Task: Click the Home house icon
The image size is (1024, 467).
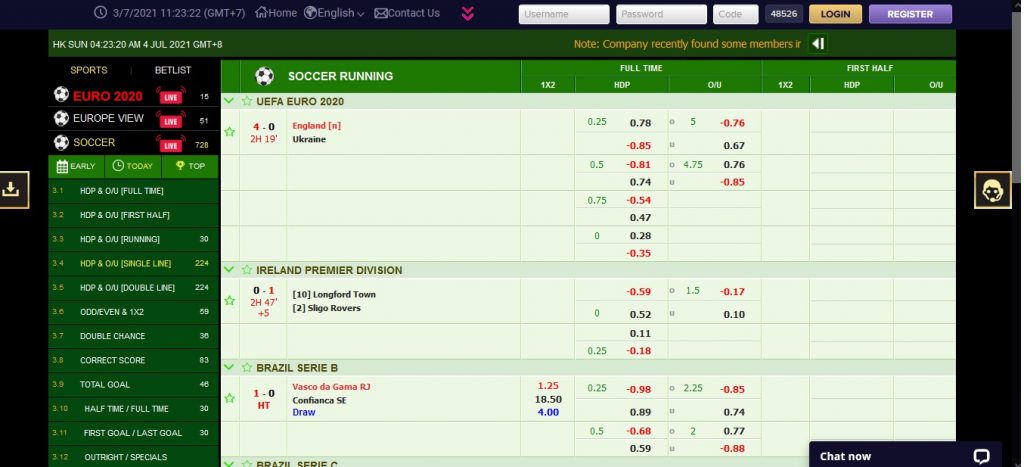Action: pyautogui.click(x=261, y=12)
